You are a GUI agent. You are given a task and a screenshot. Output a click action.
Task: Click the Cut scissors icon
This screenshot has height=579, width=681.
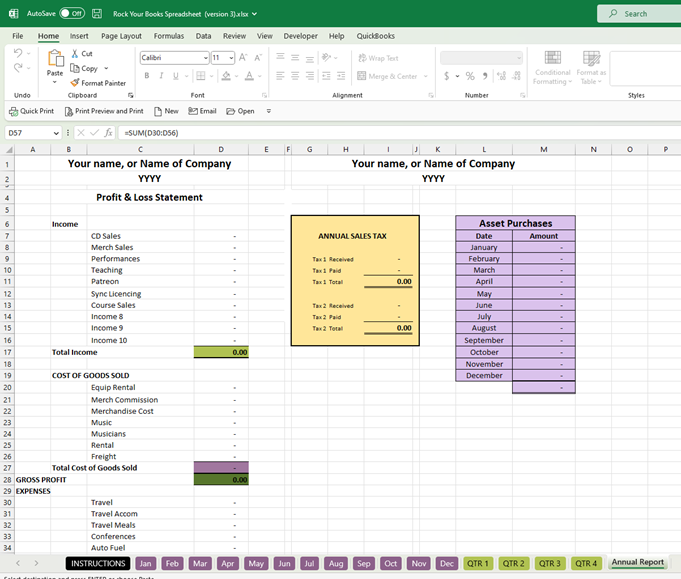pyautogui.click(x=74, y=54)
